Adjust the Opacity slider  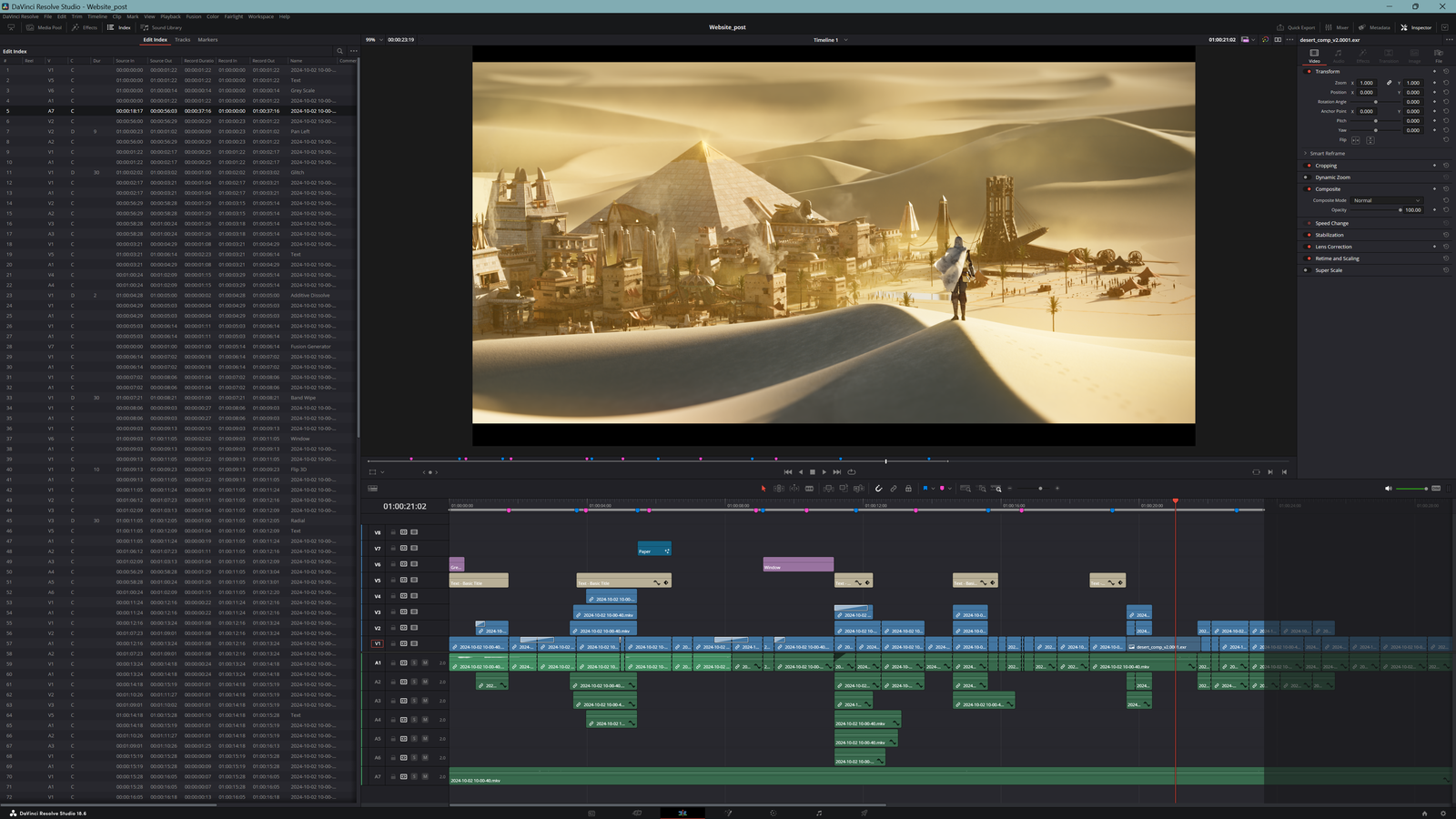pos(1376,210)
